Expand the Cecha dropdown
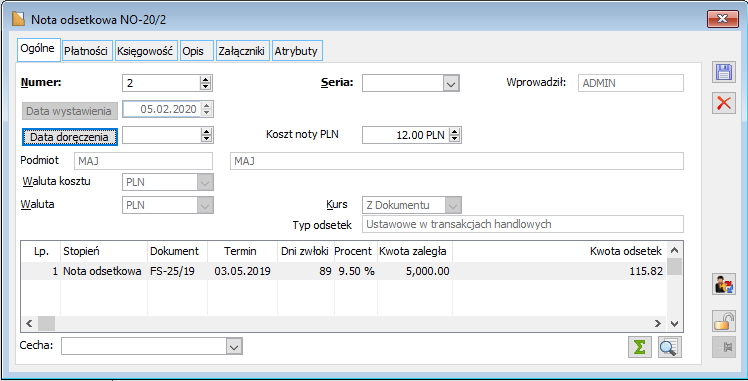748x381 pixels. coord(234,347)
